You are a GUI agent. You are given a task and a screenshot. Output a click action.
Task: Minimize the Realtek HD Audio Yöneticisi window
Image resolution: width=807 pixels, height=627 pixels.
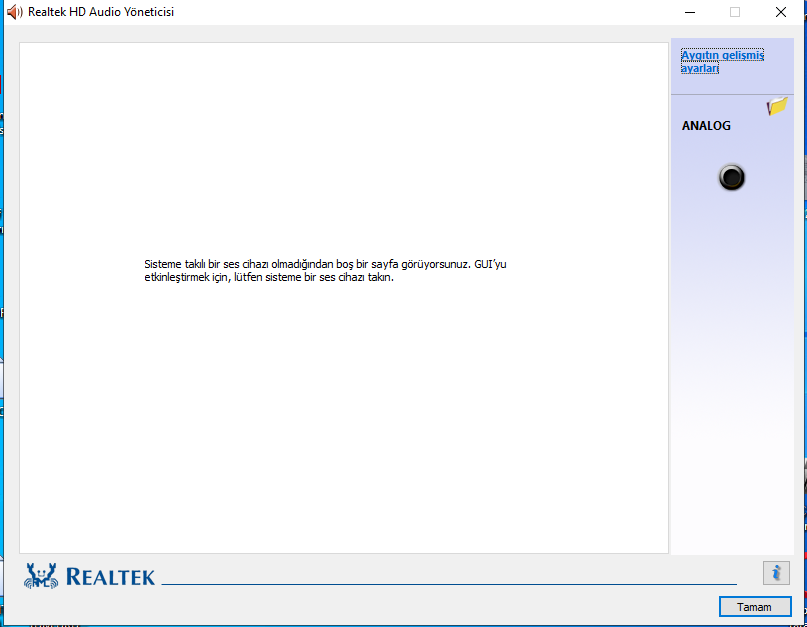[690, 12]
